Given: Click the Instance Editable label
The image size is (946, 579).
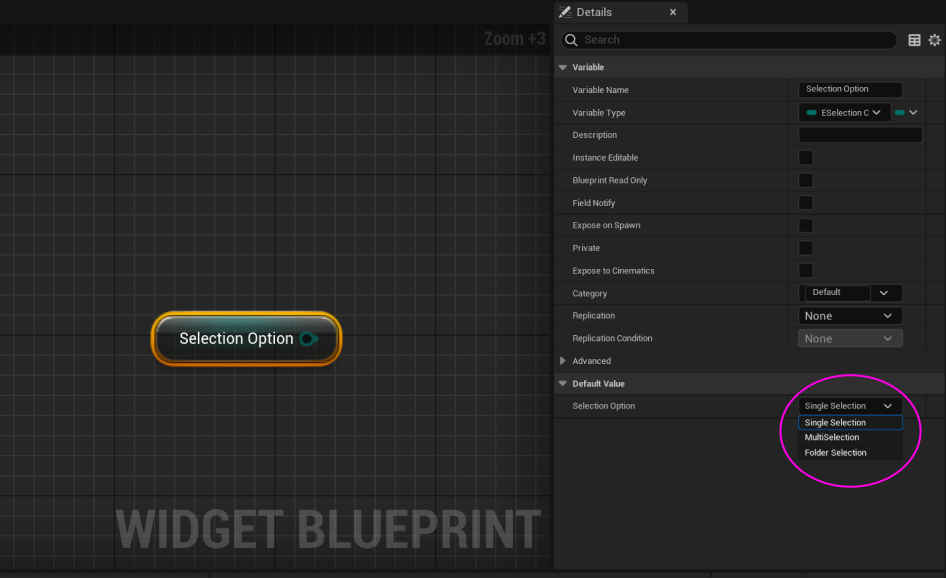Looking at the screenshot, I should [x=605, y=158].
